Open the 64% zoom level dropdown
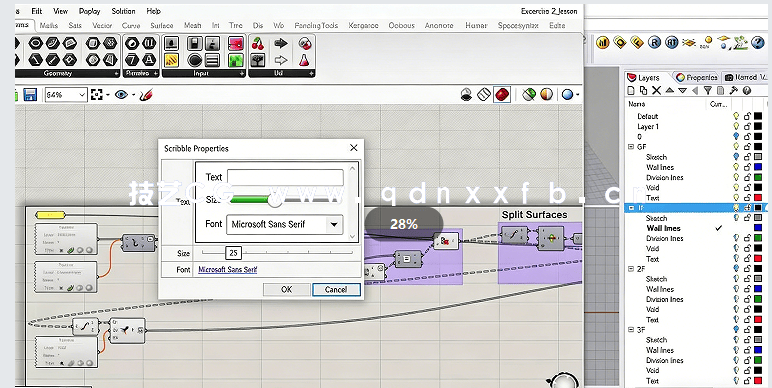772x388 pixels. (x=82, y=95)
